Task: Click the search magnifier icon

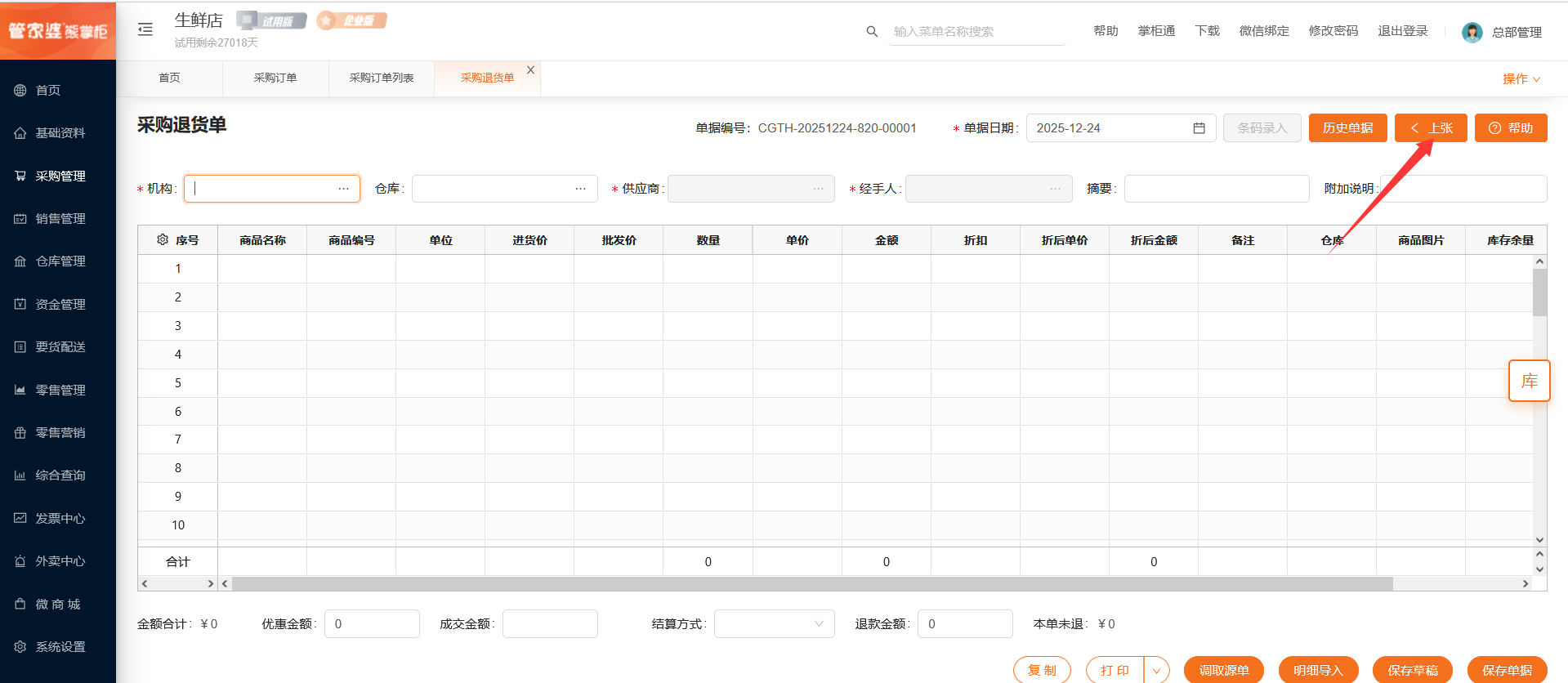Action: tap(872, 31)
